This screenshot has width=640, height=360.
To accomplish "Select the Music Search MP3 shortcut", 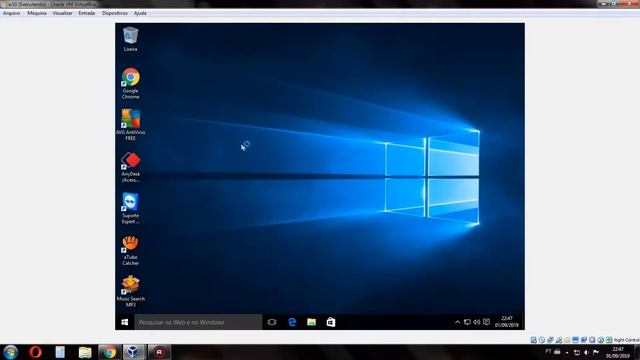I will coord(131,291).
